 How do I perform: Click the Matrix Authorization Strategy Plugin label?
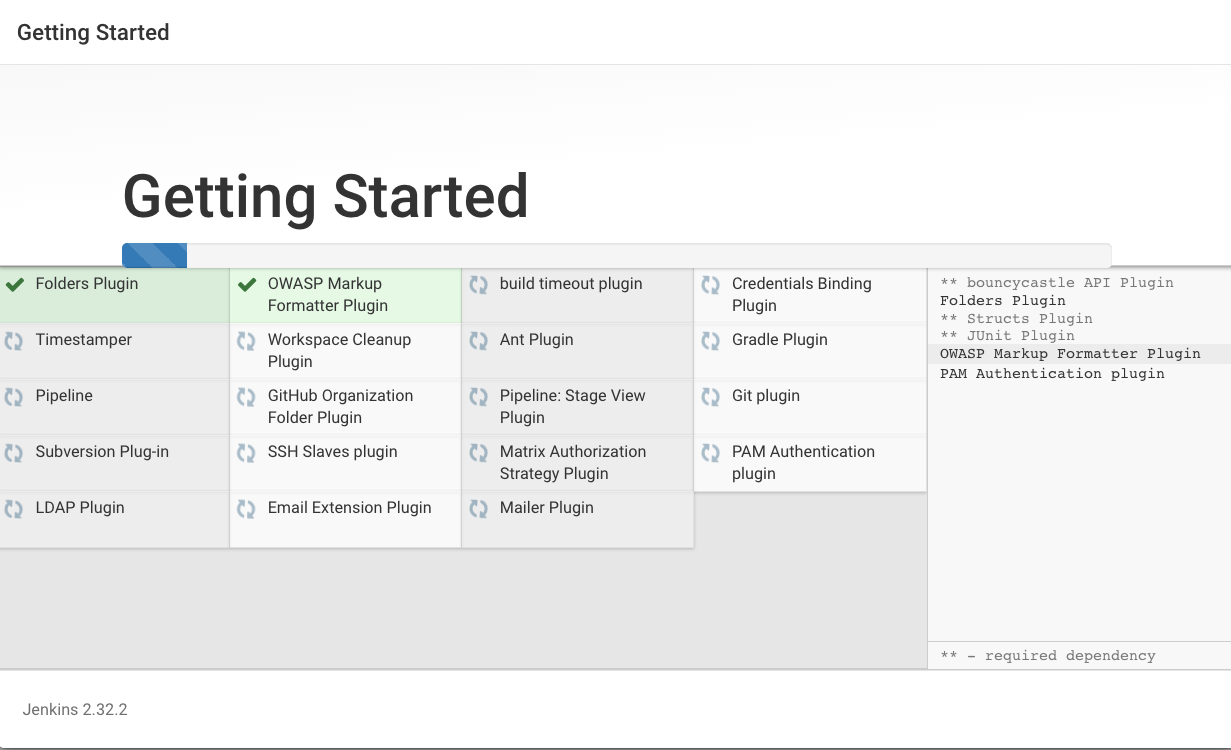tap(573, 463)
